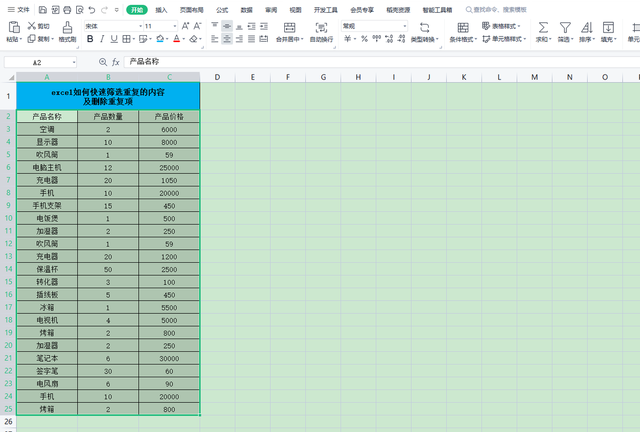Switch to the 开始 ribbon tab
Image resolution: width=640 pixels, height=432 pixels.
[137, 10]
